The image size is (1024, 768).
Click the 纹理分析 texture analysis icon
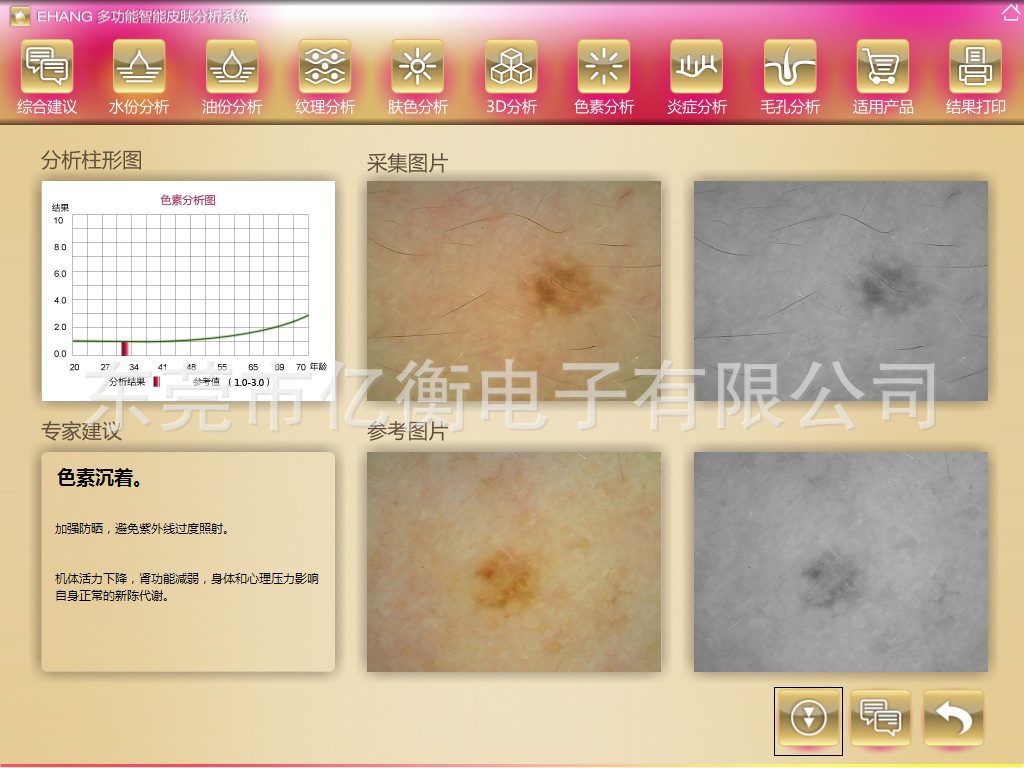pos(325,68)
